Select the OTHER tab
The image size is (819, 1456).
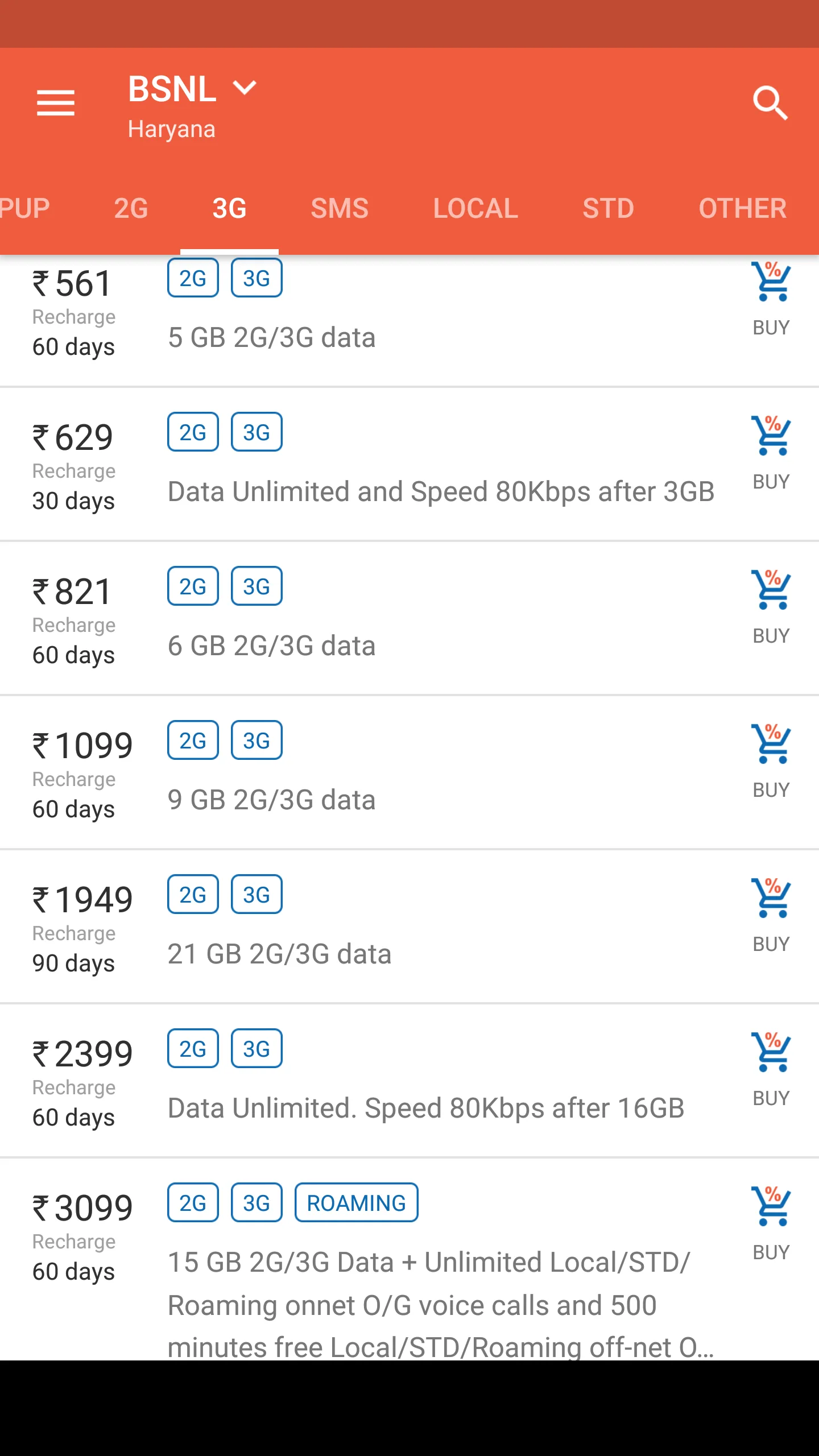(742, 208)
